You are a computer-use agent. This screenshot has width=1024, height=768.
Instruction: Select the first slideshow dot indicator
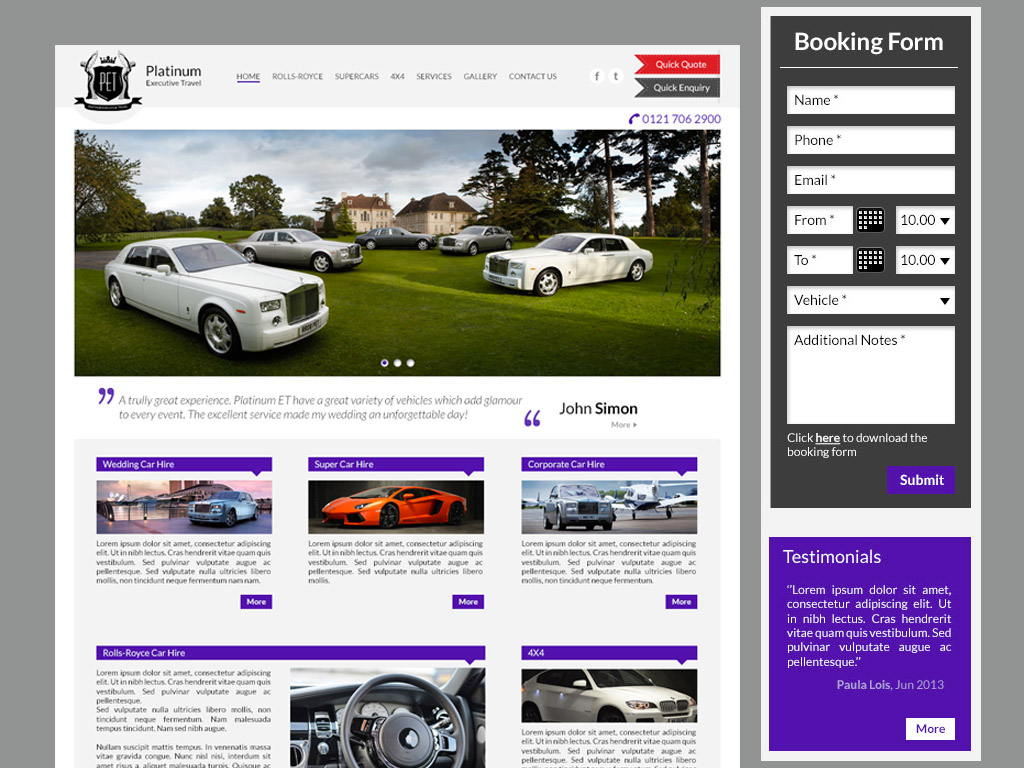384,363
